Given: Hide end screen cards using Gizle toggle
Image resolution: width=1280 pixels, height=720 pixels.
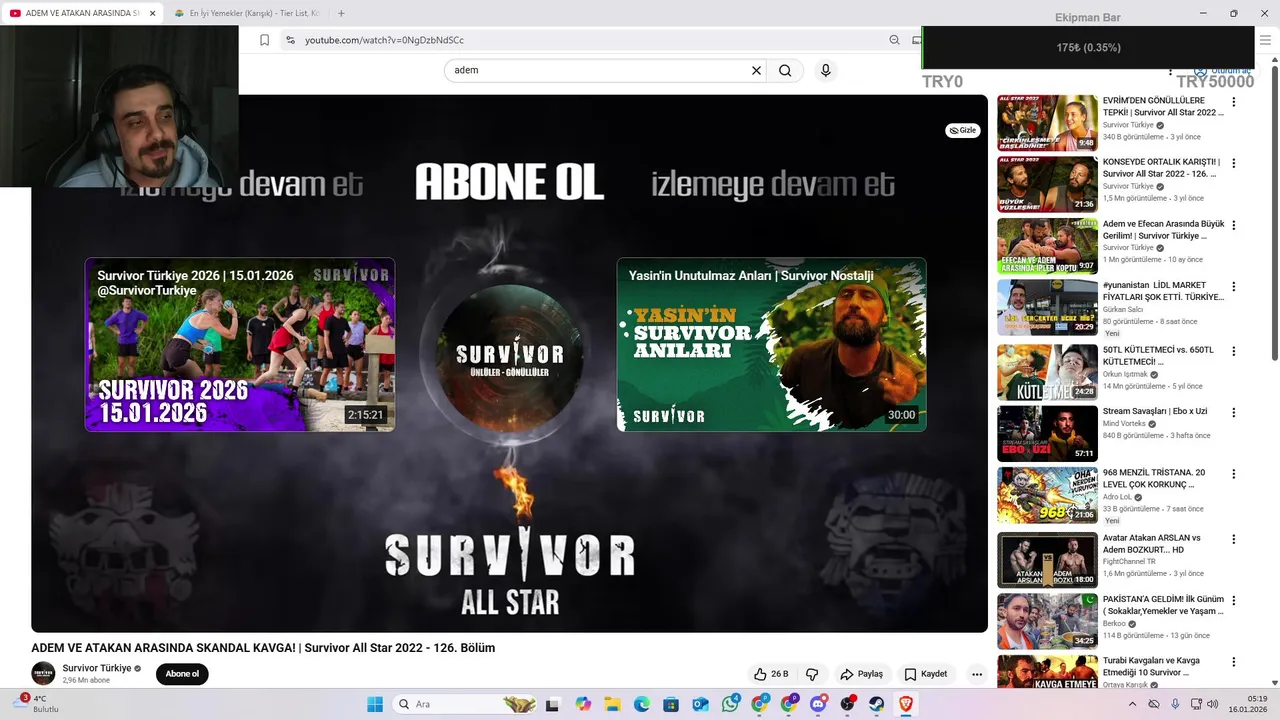Looking at the screenshot, I should [x=963, y=130].
